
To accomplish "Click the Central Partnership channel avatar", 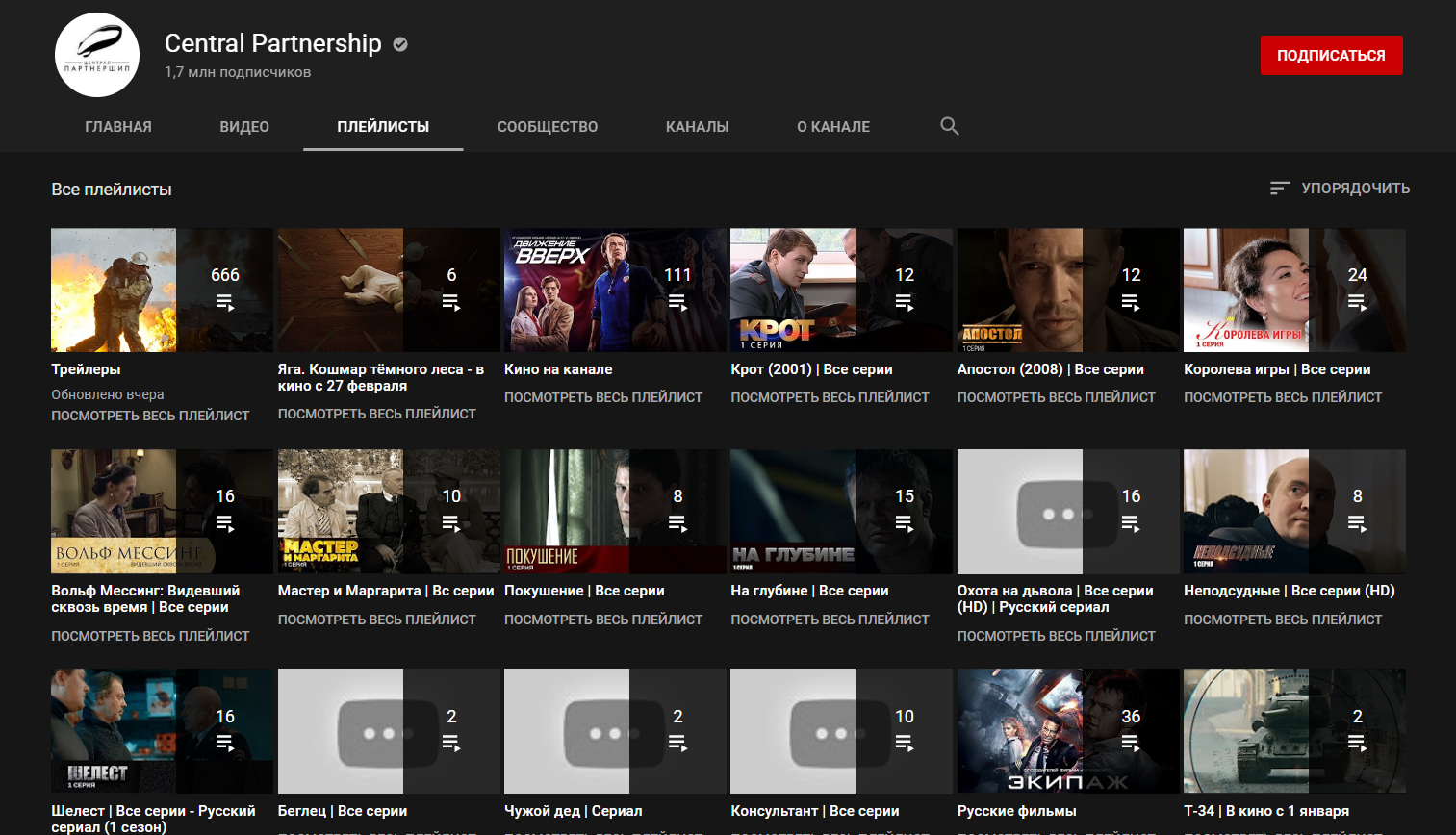I will click(x=97, y=55).
